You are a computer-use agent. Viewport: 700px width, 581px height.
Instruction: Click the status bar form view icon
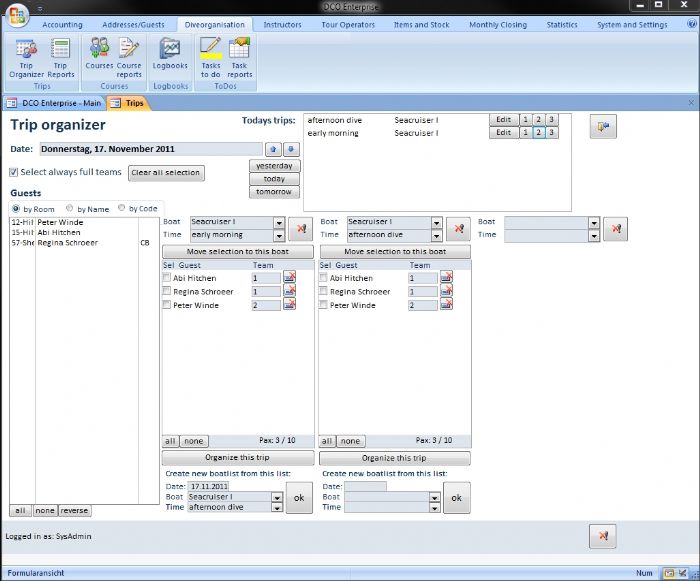(x=669, y=573)
